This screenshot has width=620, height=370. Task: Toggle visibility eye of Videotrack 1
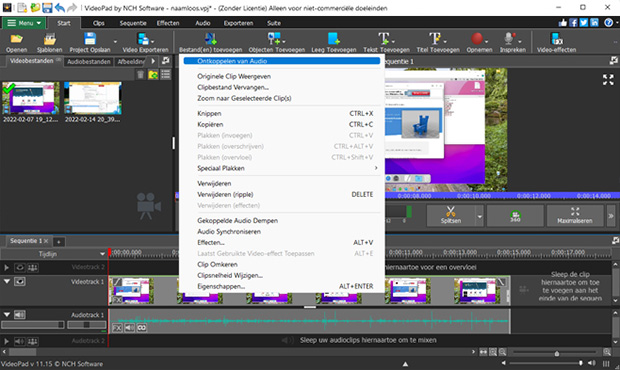tap(20, 281)
